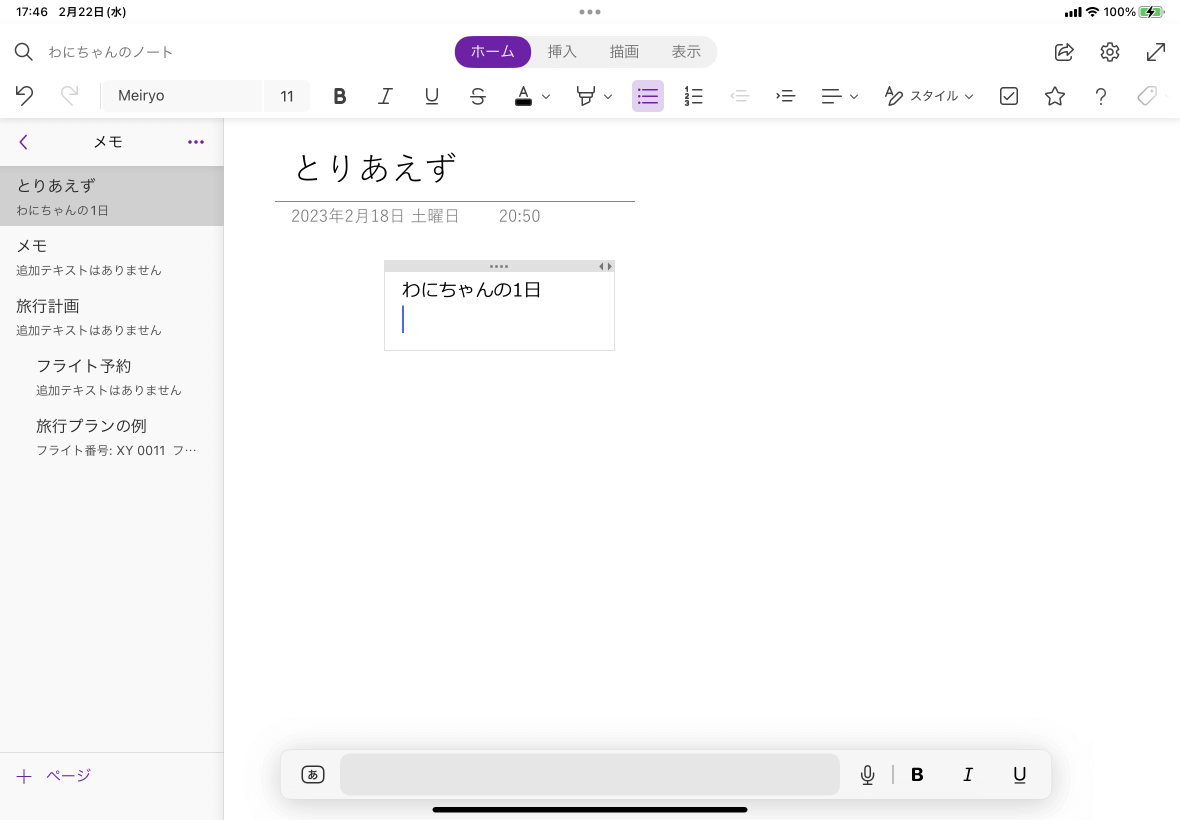
Task: Toggle italic in the top toolbar
Action: [385, 96]
